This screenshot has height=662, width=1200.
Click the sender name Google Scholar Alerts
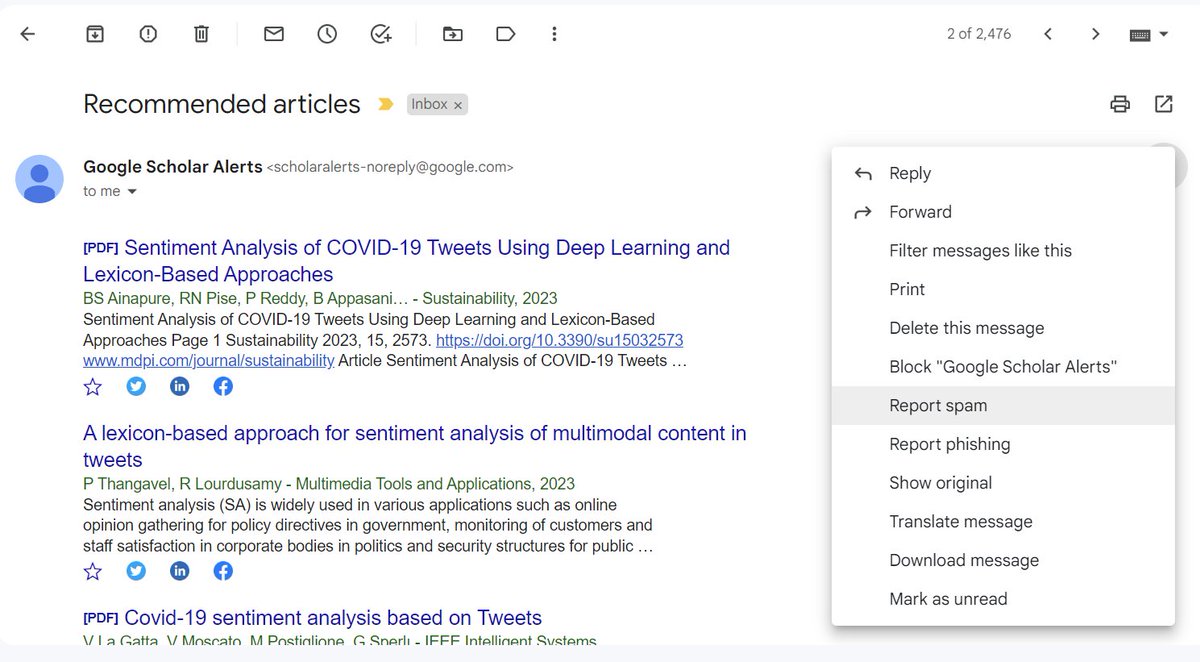pyautogui.click(x=173, y=167)
